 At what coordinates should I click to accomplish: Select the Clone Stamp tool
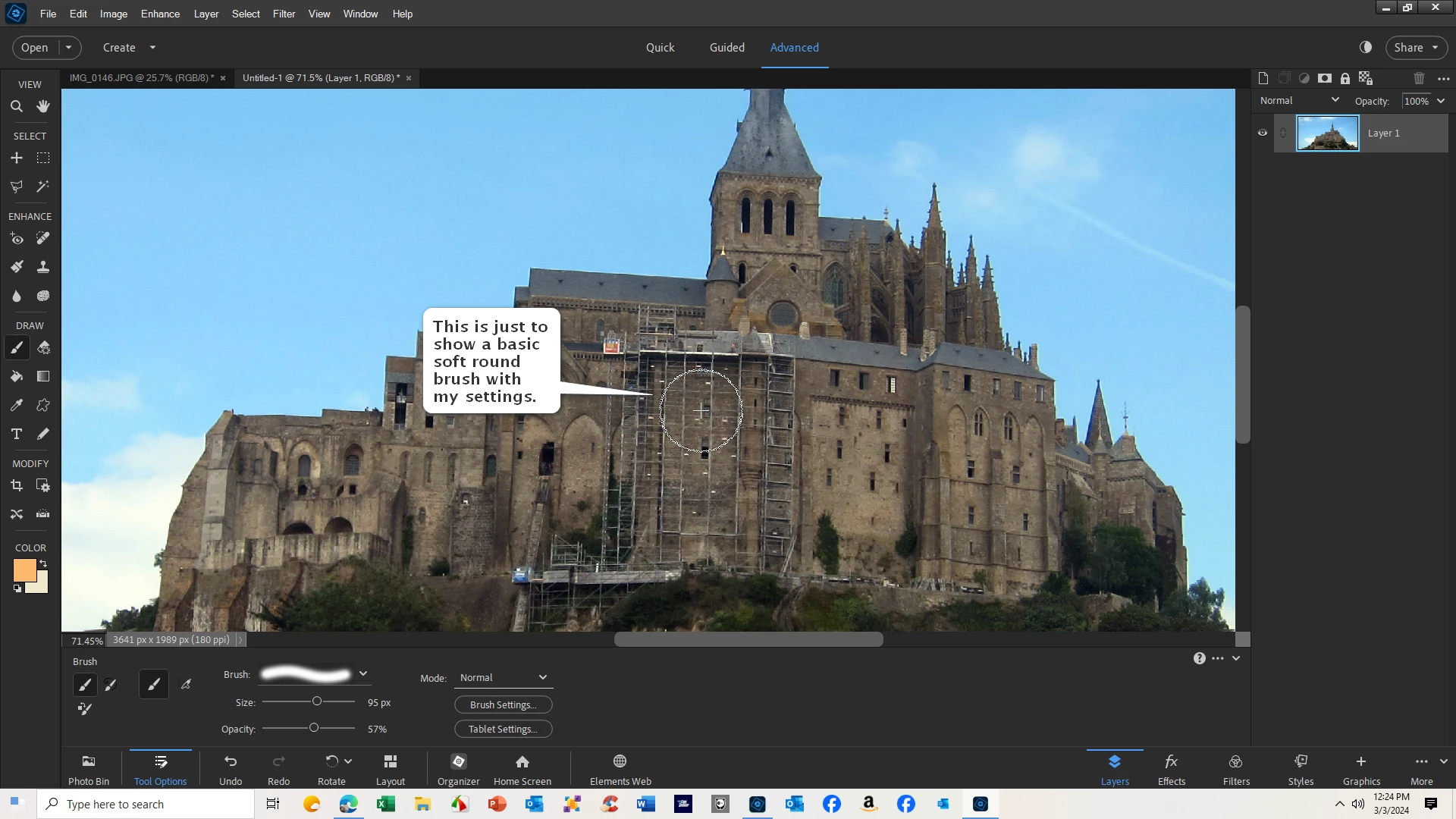pyautogui.click(x=43, y=267)
